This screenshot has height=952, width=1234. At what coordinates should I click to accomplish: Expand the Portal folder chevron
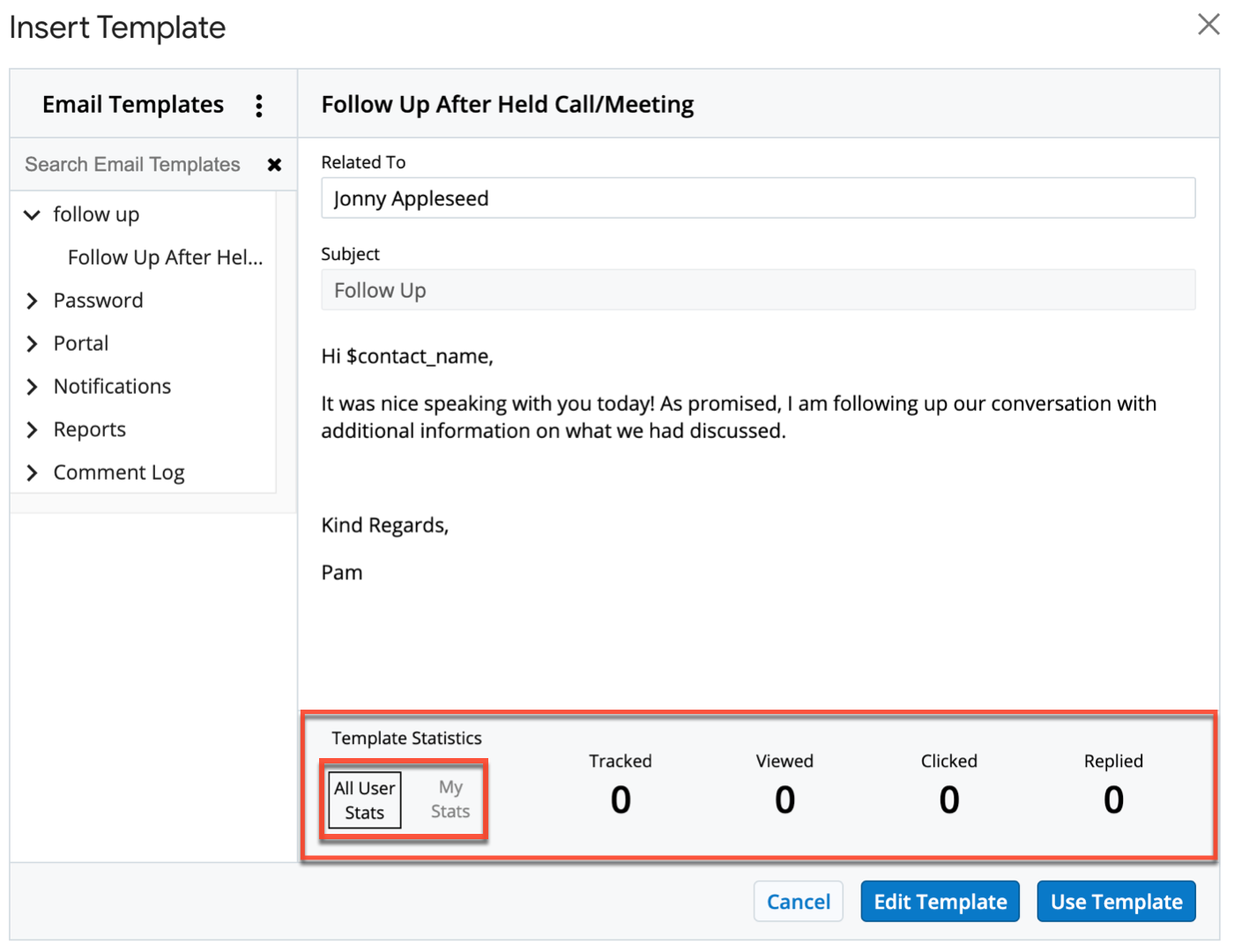click(x=33, y=344)
